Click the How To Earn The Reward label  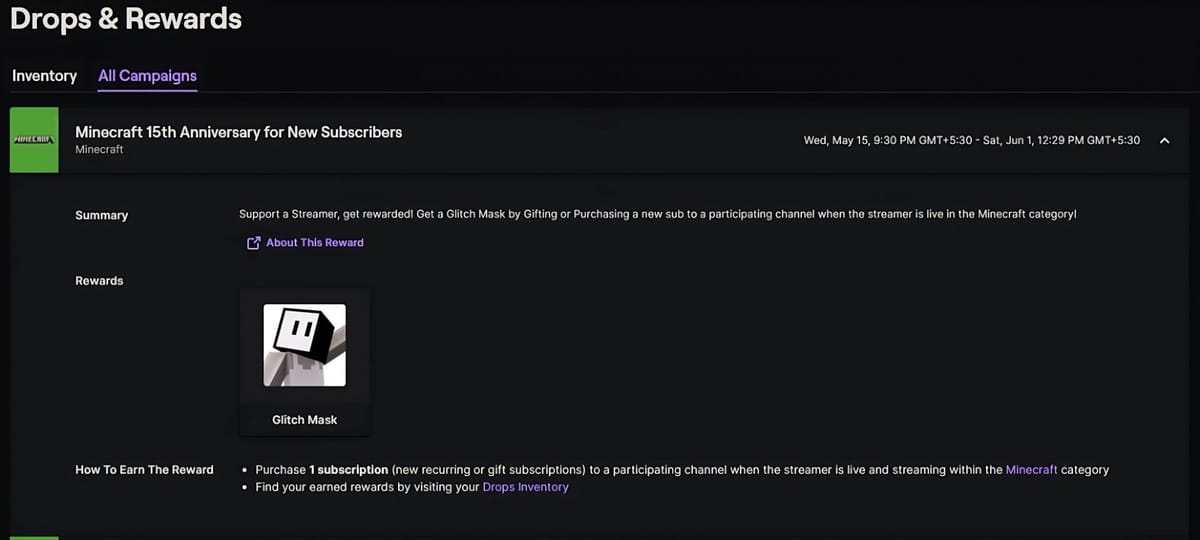coord(144,470)
